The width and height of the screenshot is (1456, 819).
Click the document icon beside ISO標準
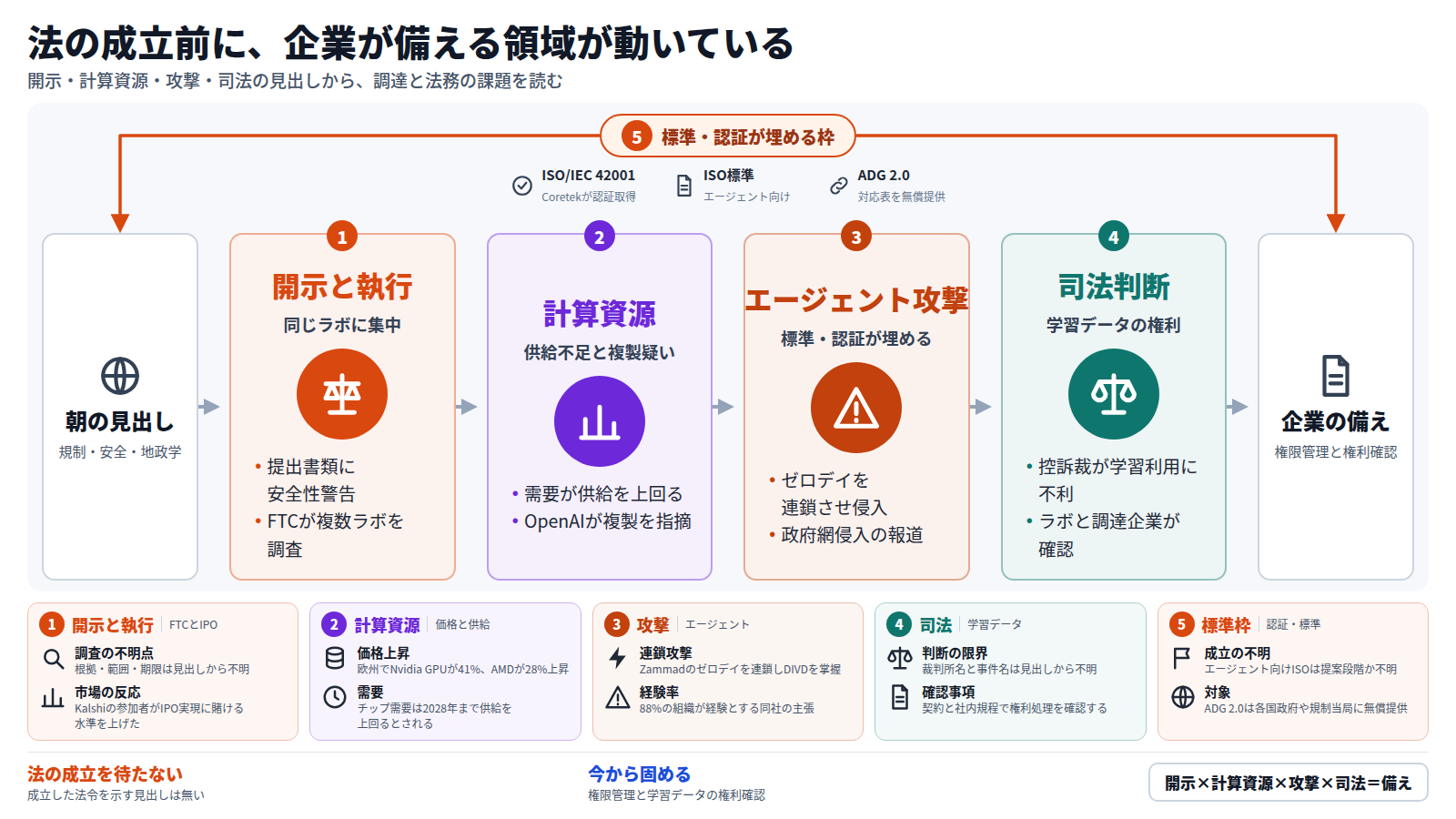(x=684, y=186)
